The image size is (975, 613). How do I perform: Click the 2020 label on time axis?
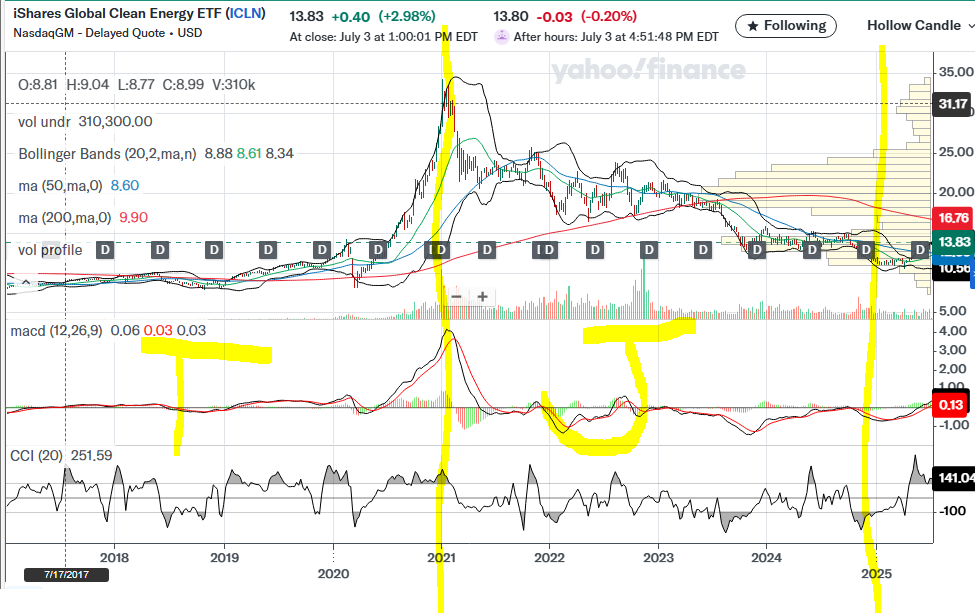click(333, 573)
